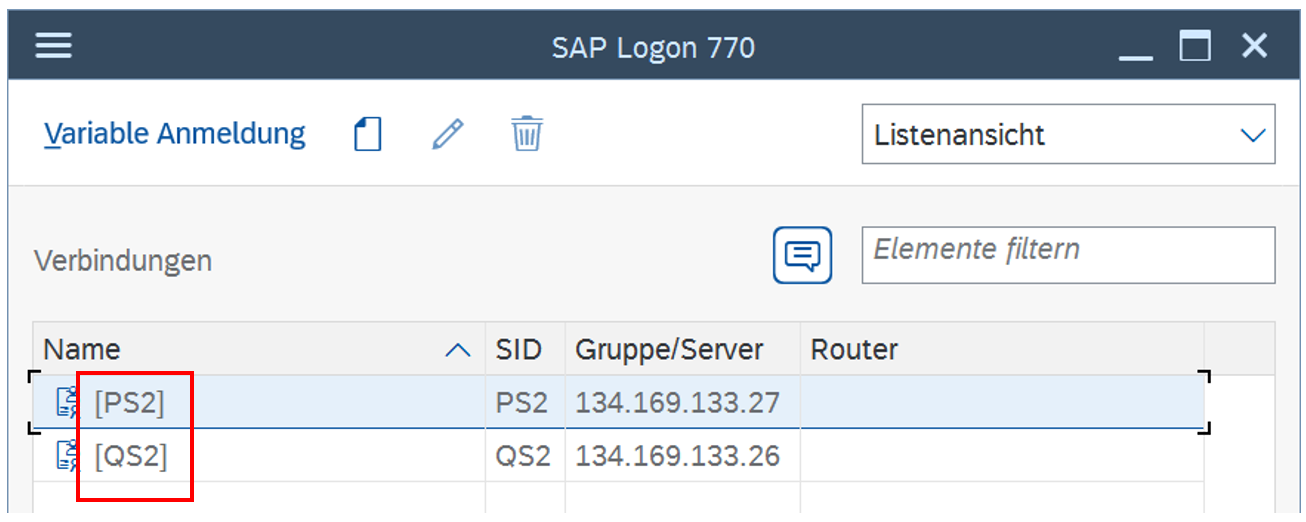Click the Variable Anmeldung link
This screenshot has width=1306, height=522.
click(175, 133)
